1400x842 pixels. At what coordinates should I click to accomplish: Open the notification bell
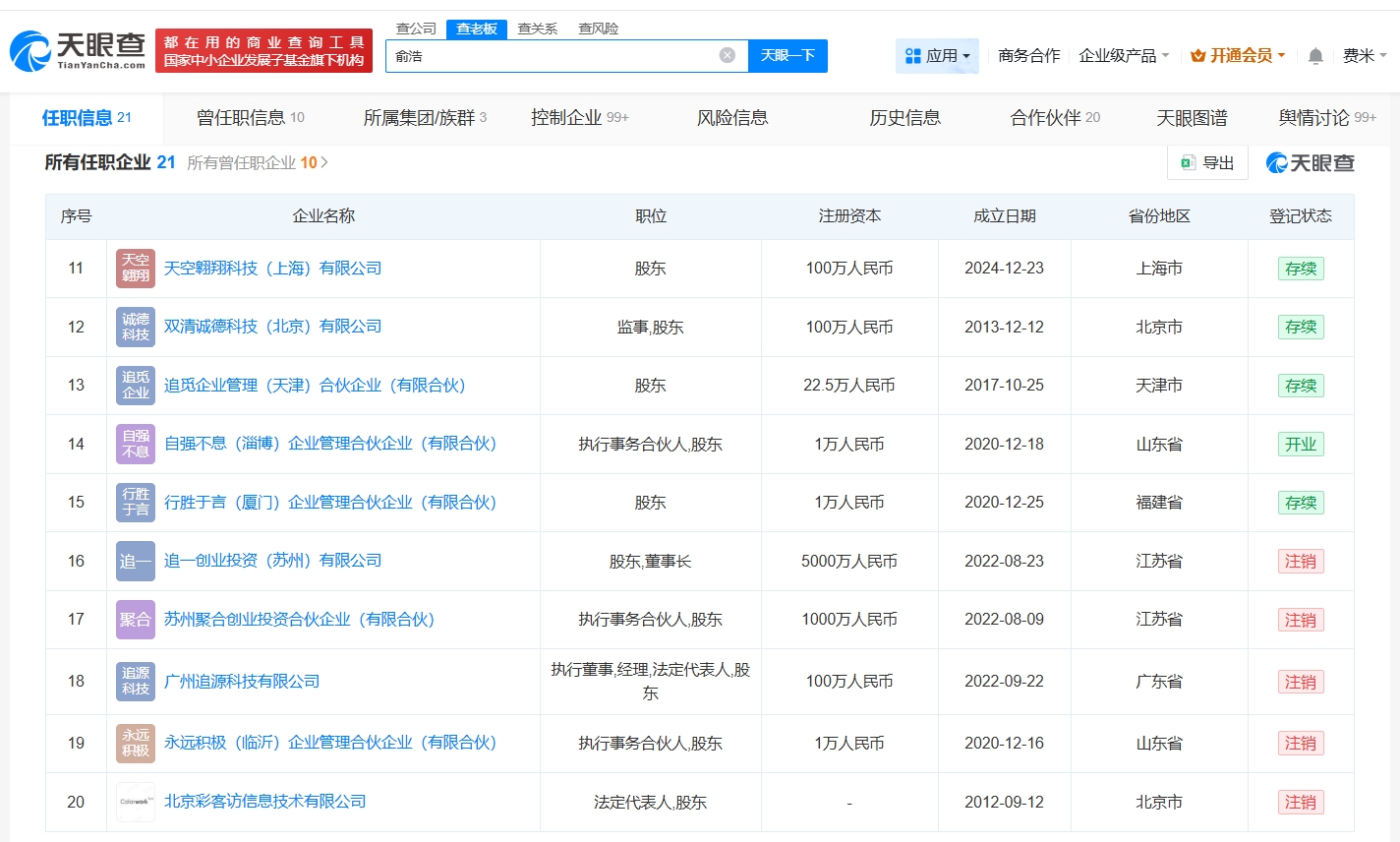[1315, 56]
